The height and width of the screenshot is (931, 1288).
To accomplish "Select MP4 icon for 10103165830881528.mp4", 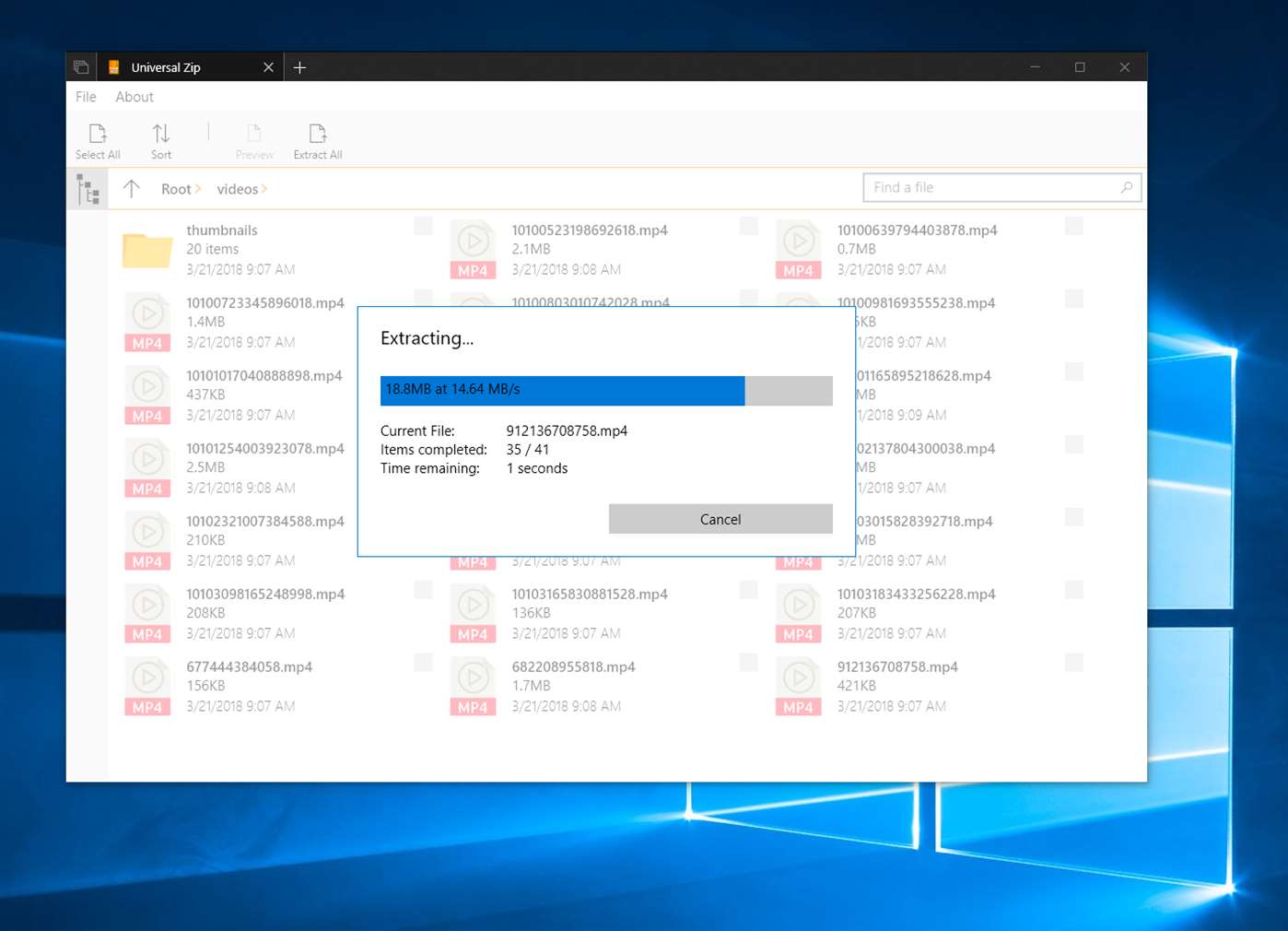I will pyautogui.click(x=473, y=614).
